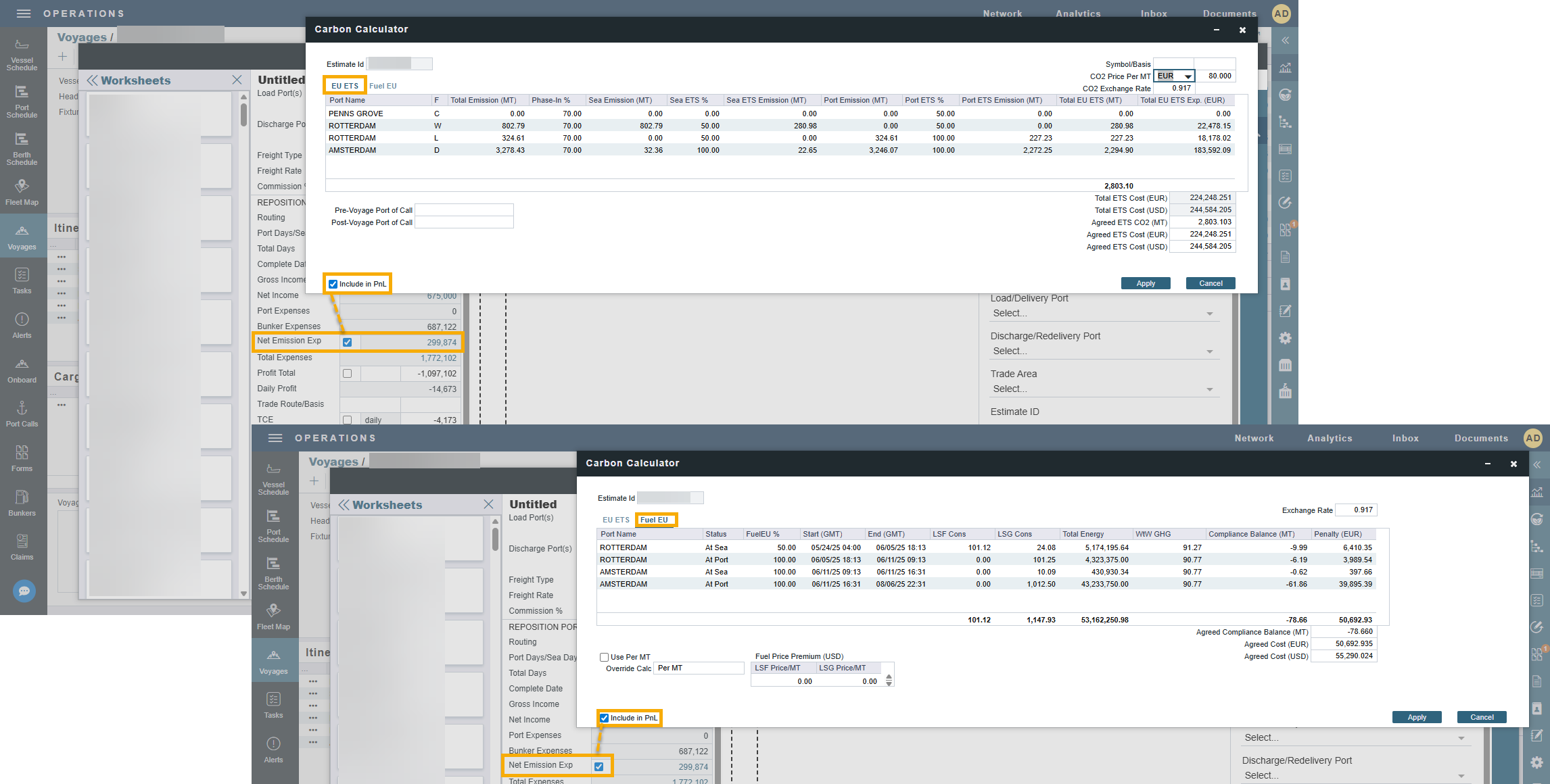Click Apply in the EU ETS calculator

[x=1146, y=283]
